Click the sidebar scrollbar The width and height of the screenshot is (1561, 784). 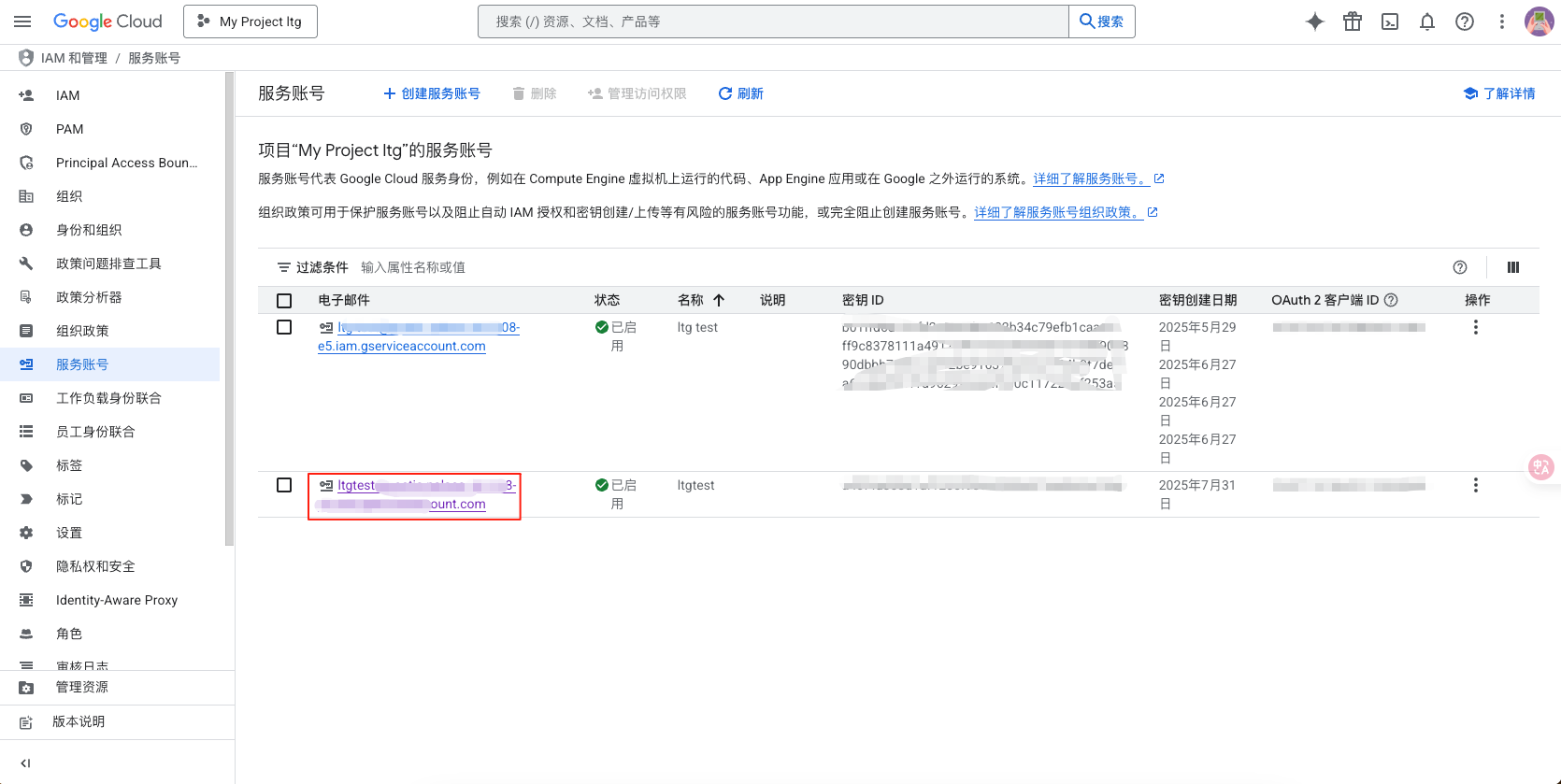[x=229, y=310]
